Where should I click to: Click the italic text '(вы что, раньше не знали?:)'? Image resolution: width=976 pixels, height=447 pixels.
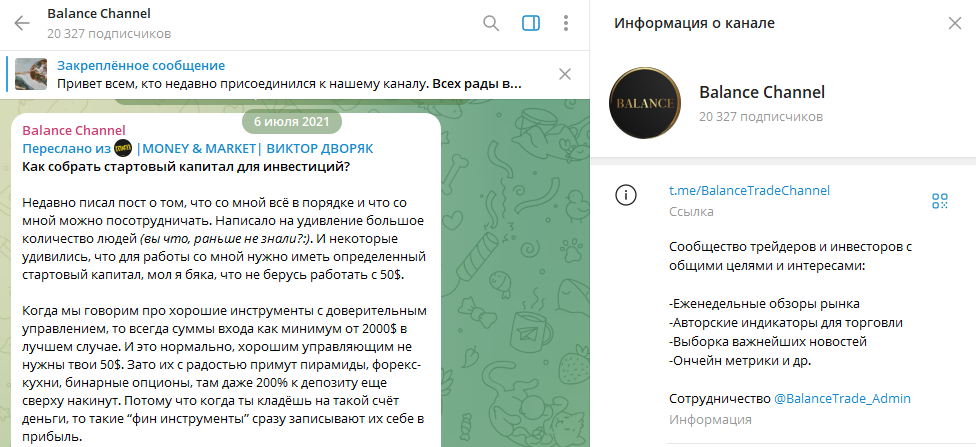point(228,238)
